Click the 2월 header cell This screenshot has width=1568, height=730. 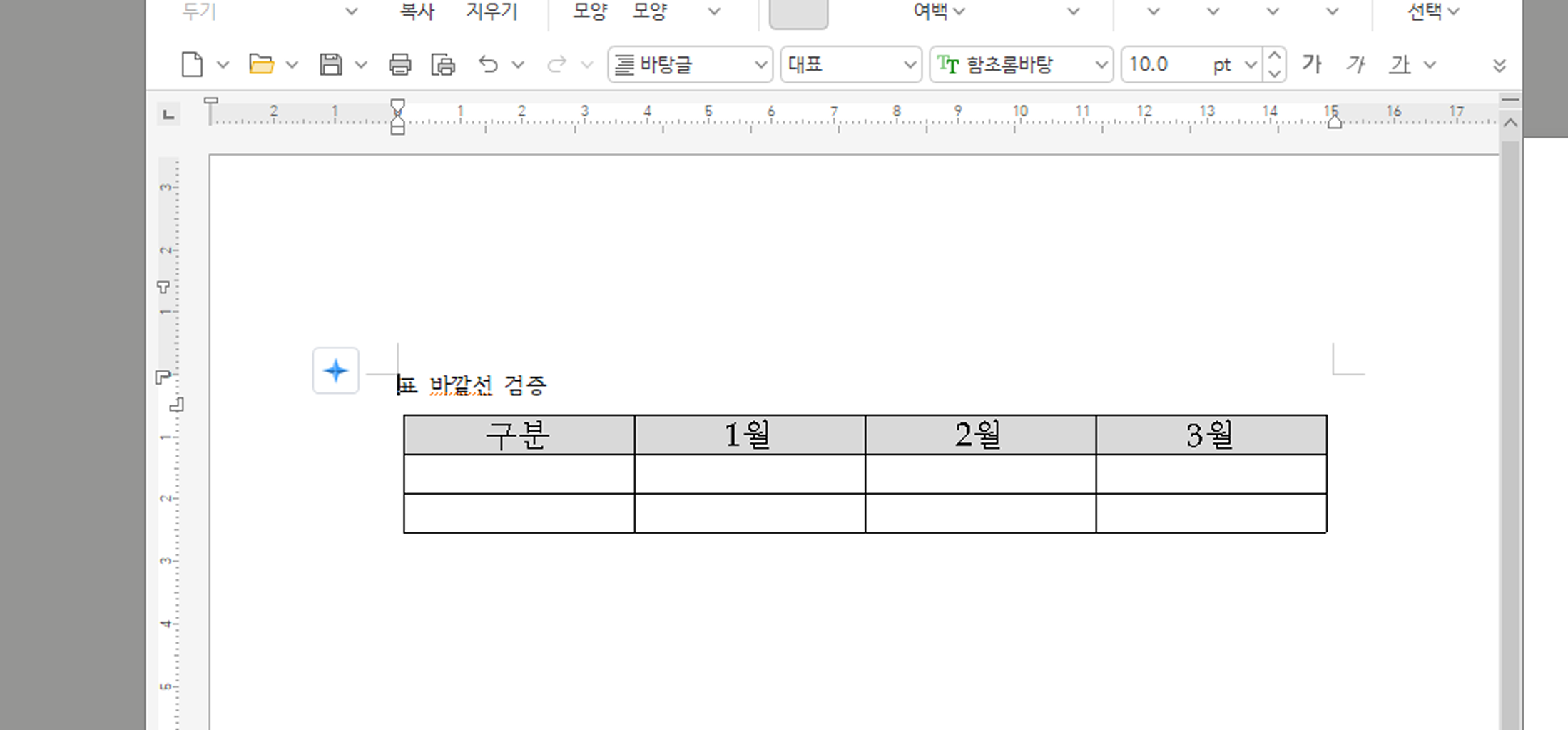(980, 435)
